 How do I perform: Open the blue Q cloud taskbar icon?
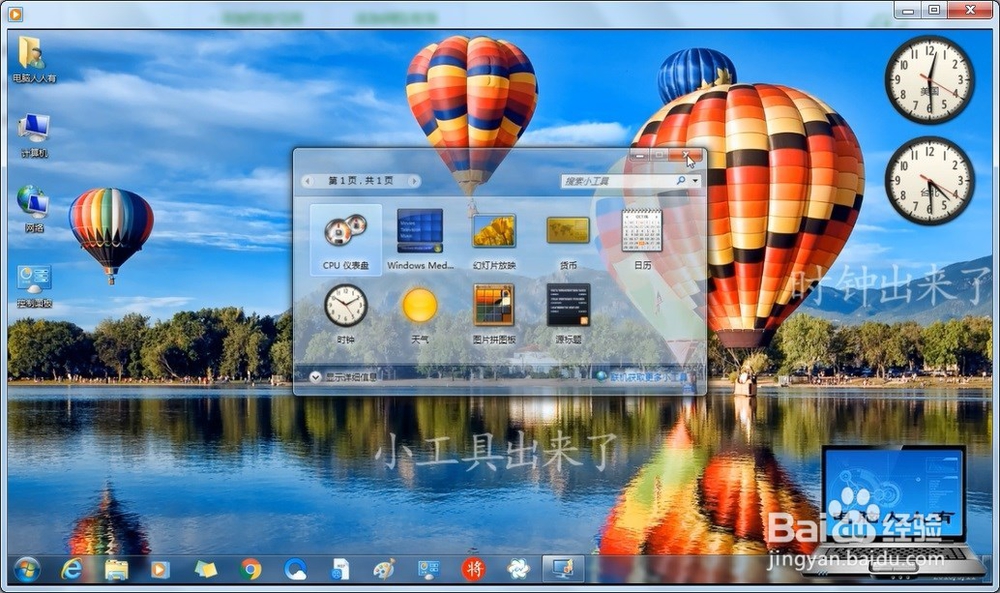click(x=296, y=569)
